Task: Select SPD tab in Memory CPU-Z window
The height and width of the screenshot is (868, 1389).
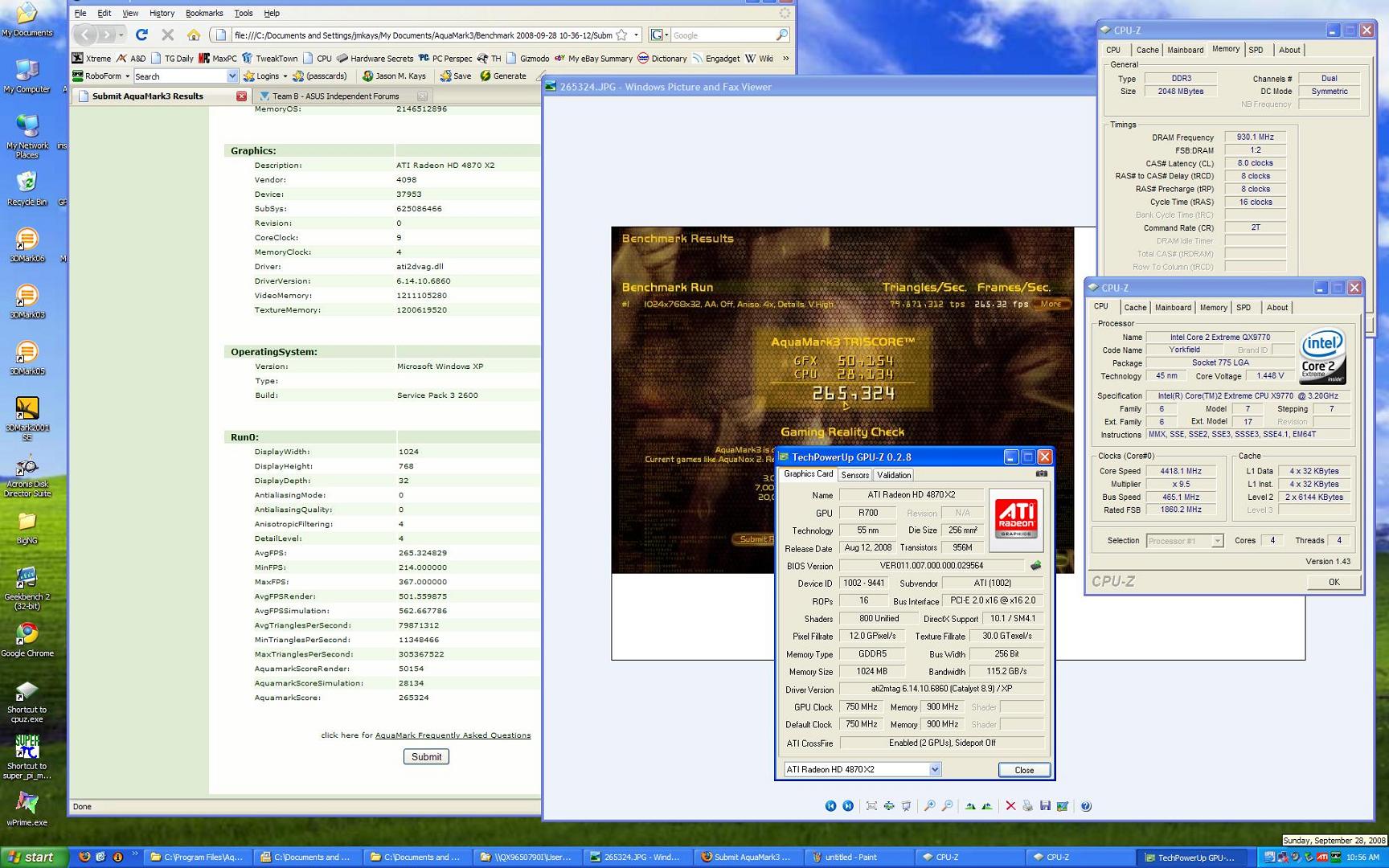Action: (x=1256, y=50)
